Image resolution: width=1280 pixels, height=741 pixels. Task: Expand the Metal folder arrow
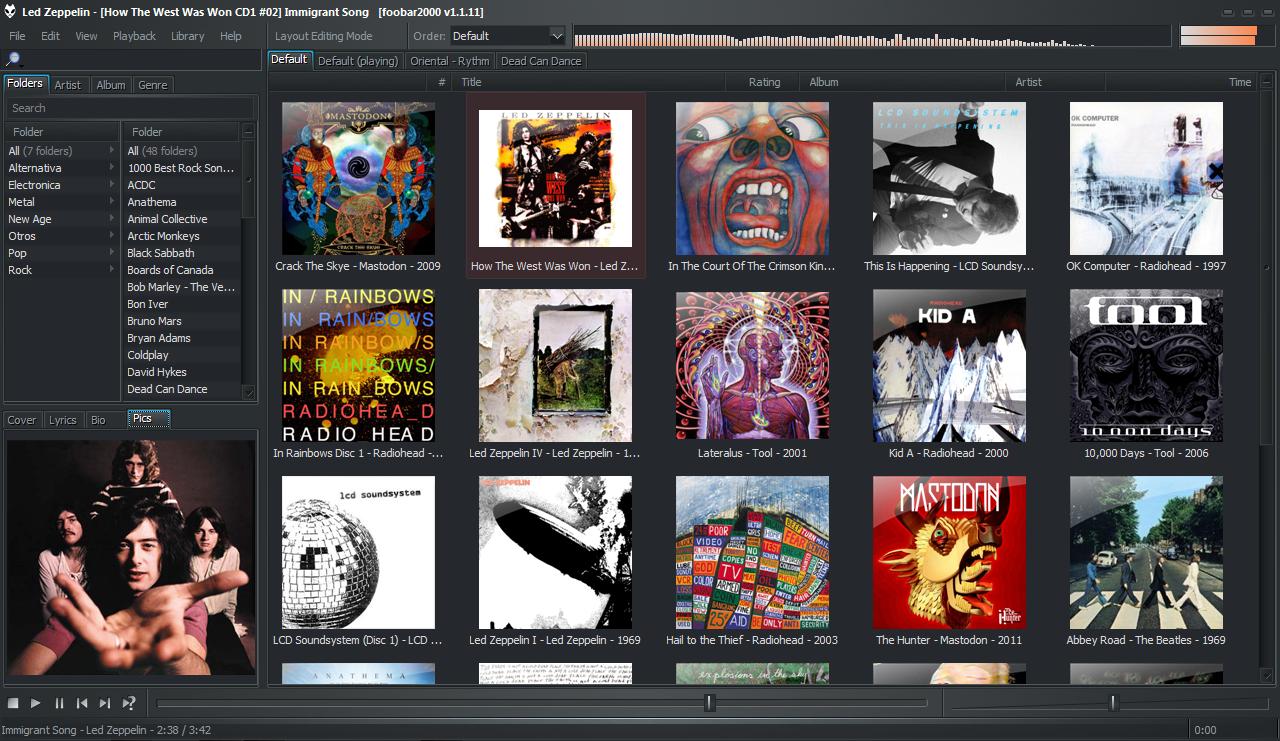[111, 202]
